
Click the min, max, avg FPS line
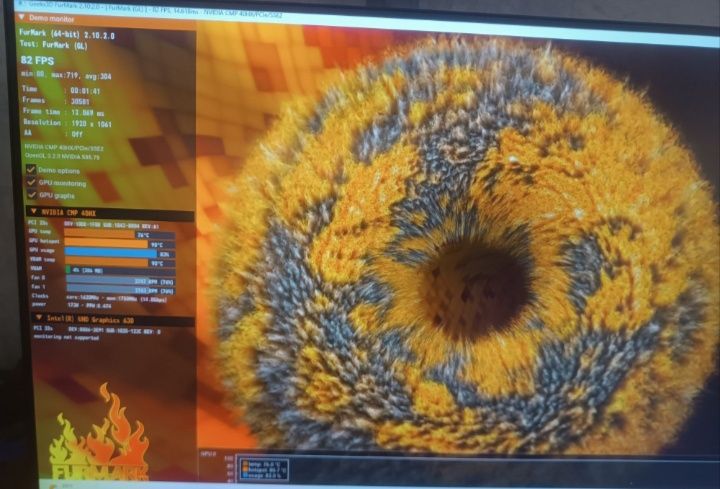67,75
